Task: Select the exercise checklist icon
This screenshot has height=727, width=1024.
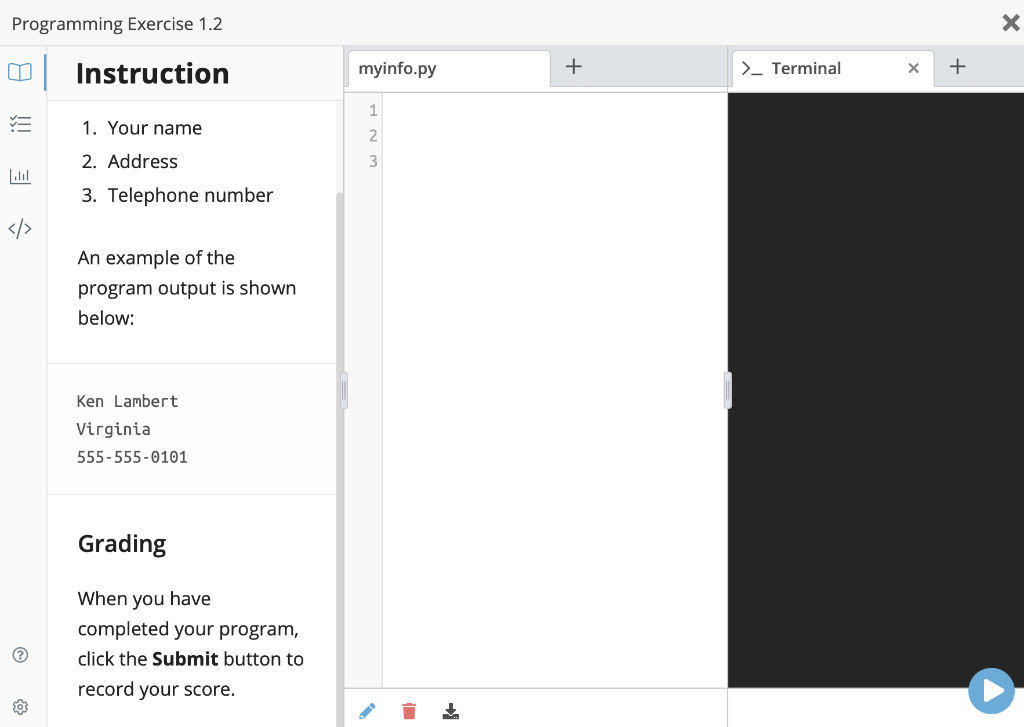Action: coord(21,123)
